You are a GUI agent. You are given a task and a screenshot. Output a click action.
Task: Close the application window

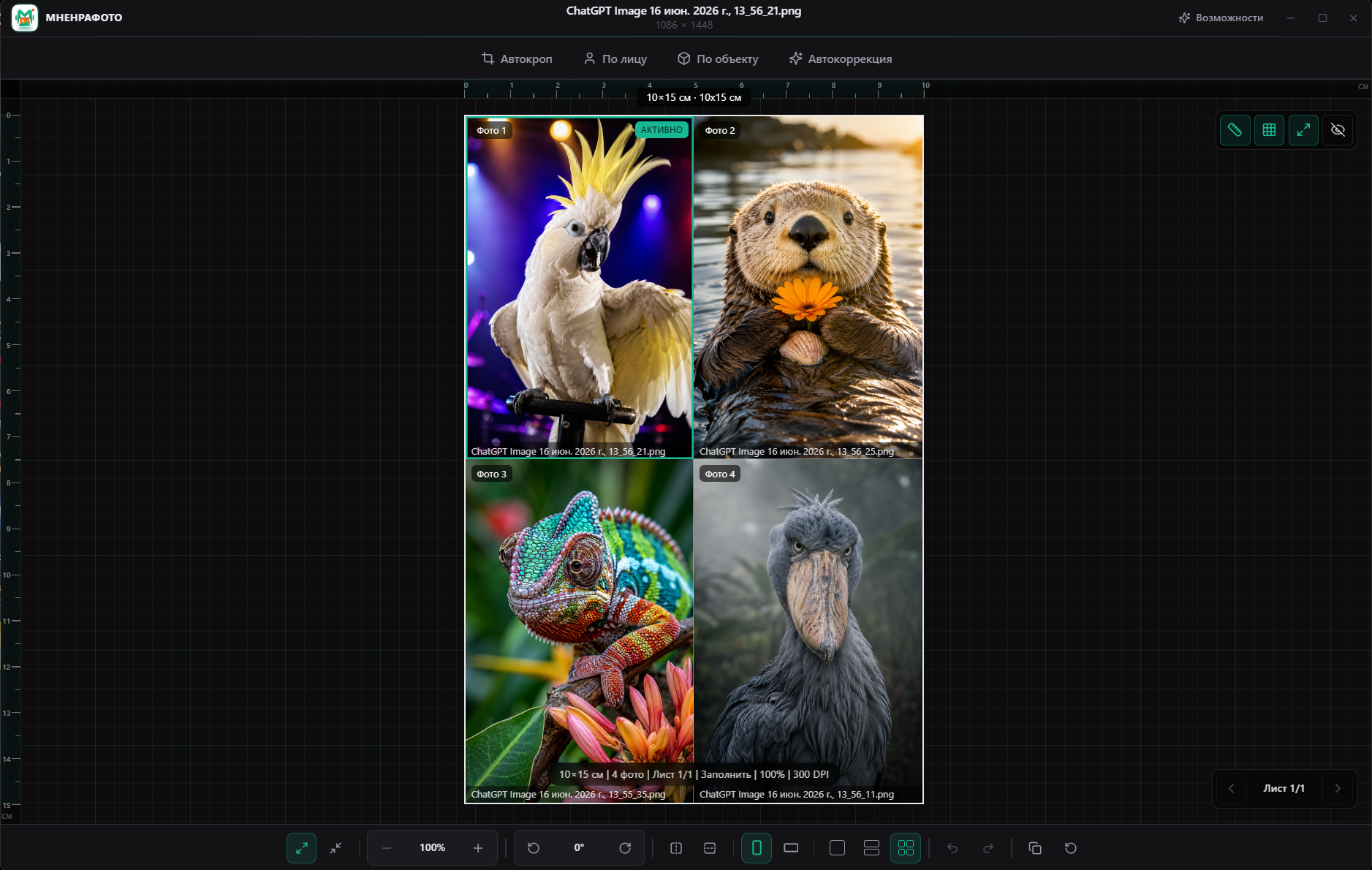point(1354,18)
